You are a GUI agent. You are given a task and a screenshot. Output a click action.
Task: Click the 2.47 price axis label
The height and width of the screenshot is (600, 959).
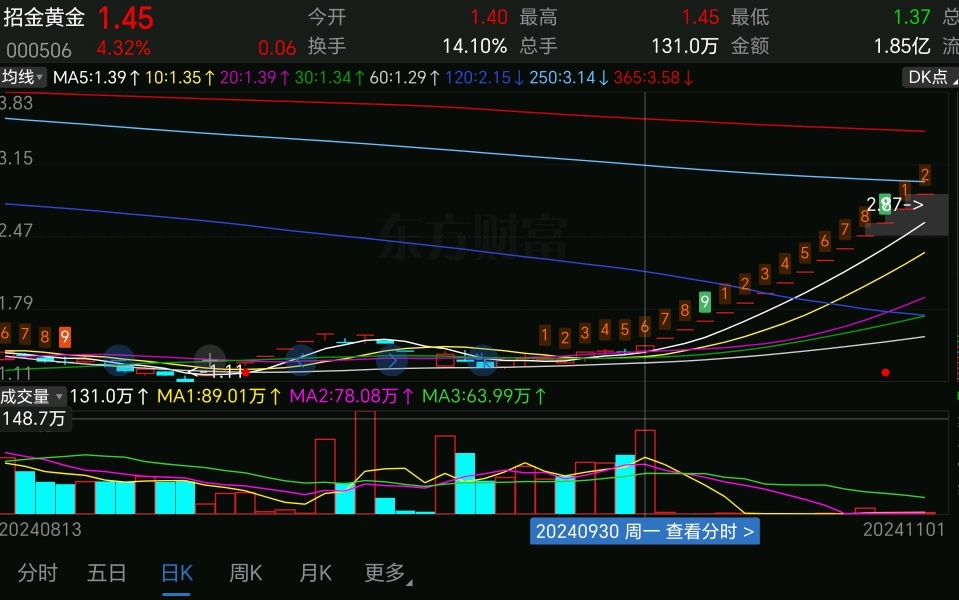click(x=17, y=231)
